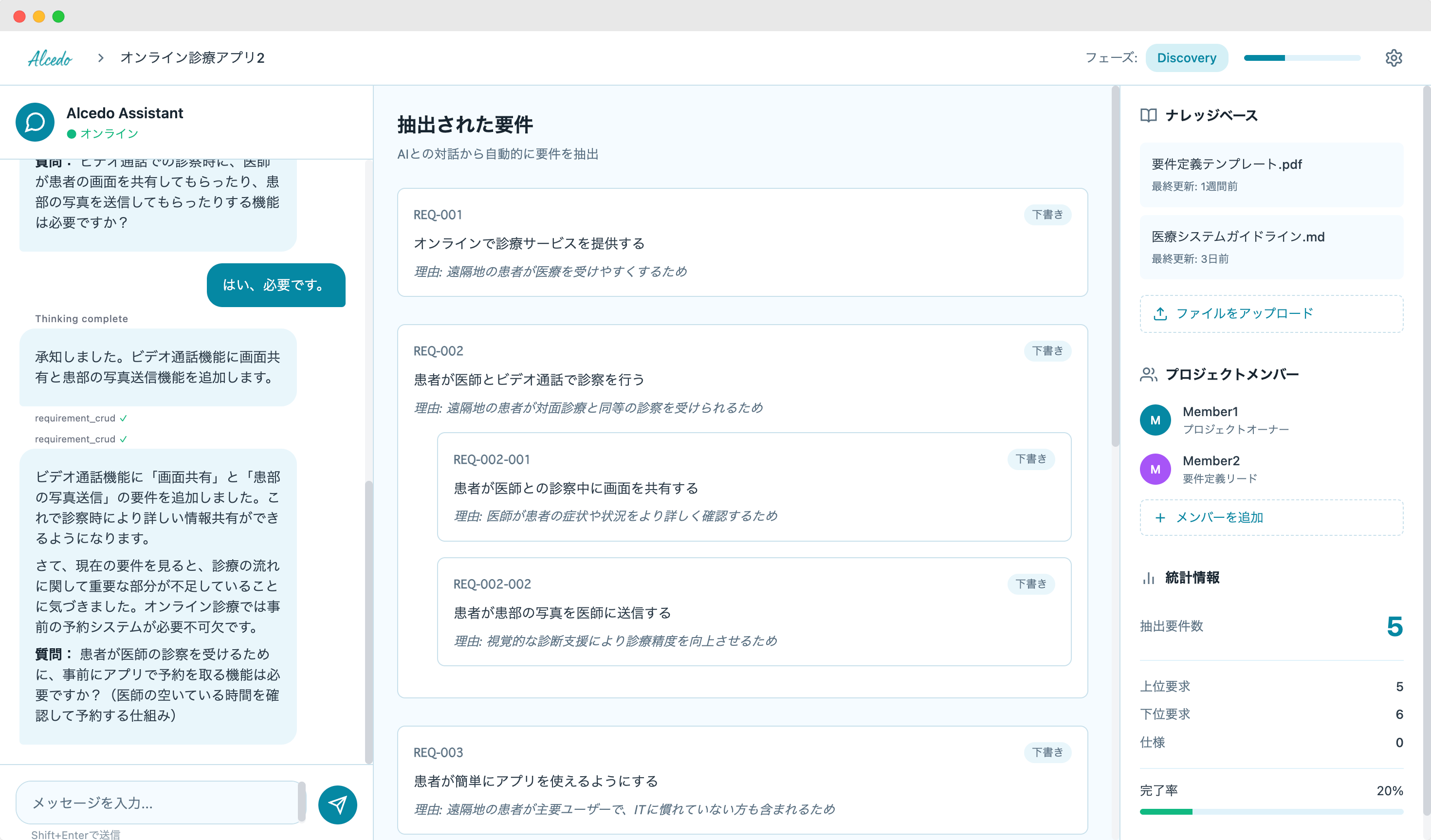Image resolution: width=1431 pixels, height=840 pixels.
Task: Click the statistics bar chart icon
Action: pyautogui.click(x=1148, y=578)
